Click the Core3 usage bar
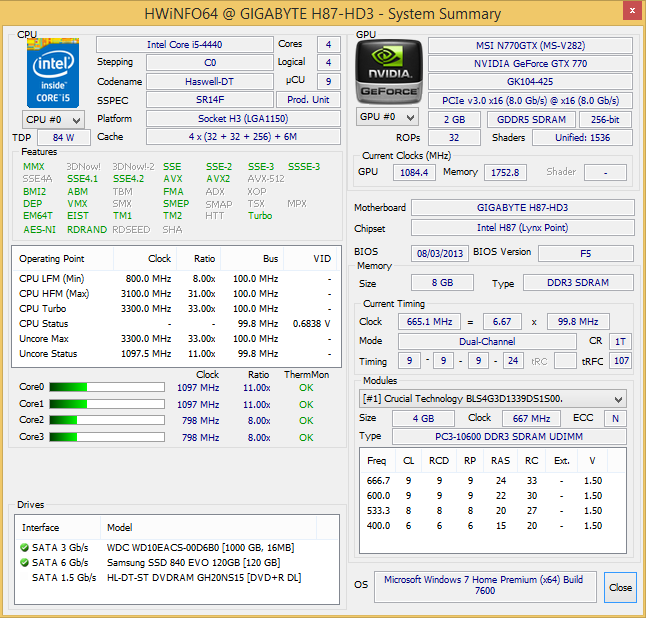Image resolution: width=646 pixels, height=618 pixels. point(107,437)
